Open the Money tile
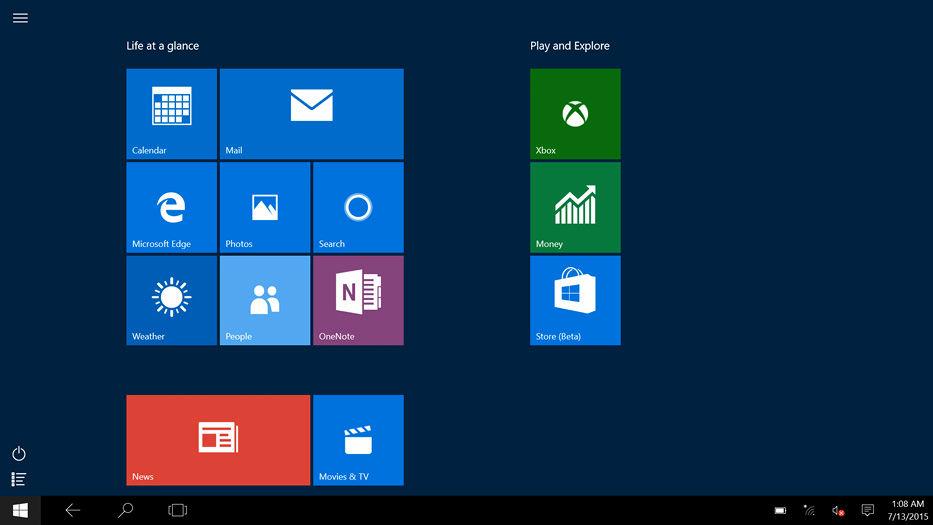 pyautogui.click(x=575, y=207)
